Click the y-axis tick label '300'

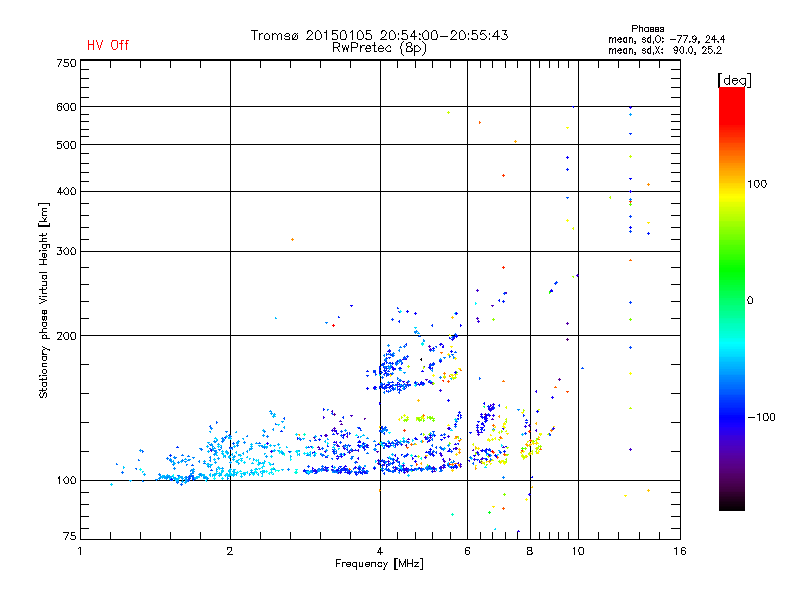(66, 251)
